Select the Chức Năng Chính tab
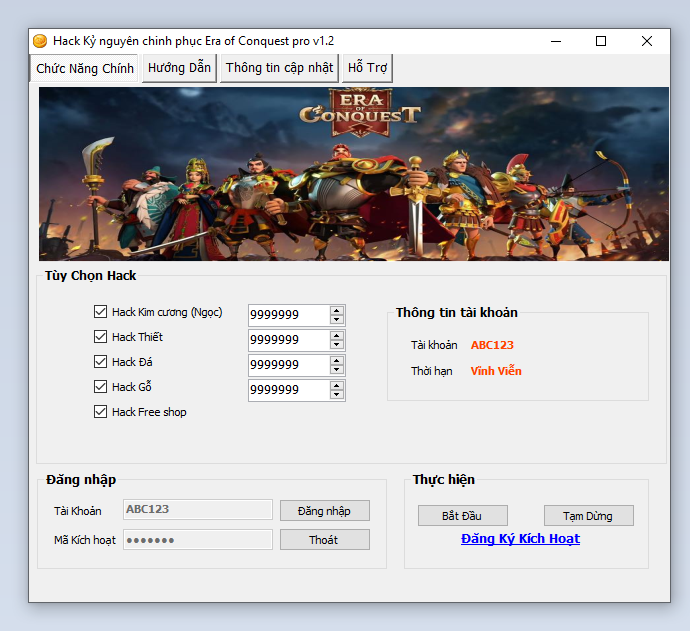The width and height of the screenshot is (692, 632). pos(85,69)
